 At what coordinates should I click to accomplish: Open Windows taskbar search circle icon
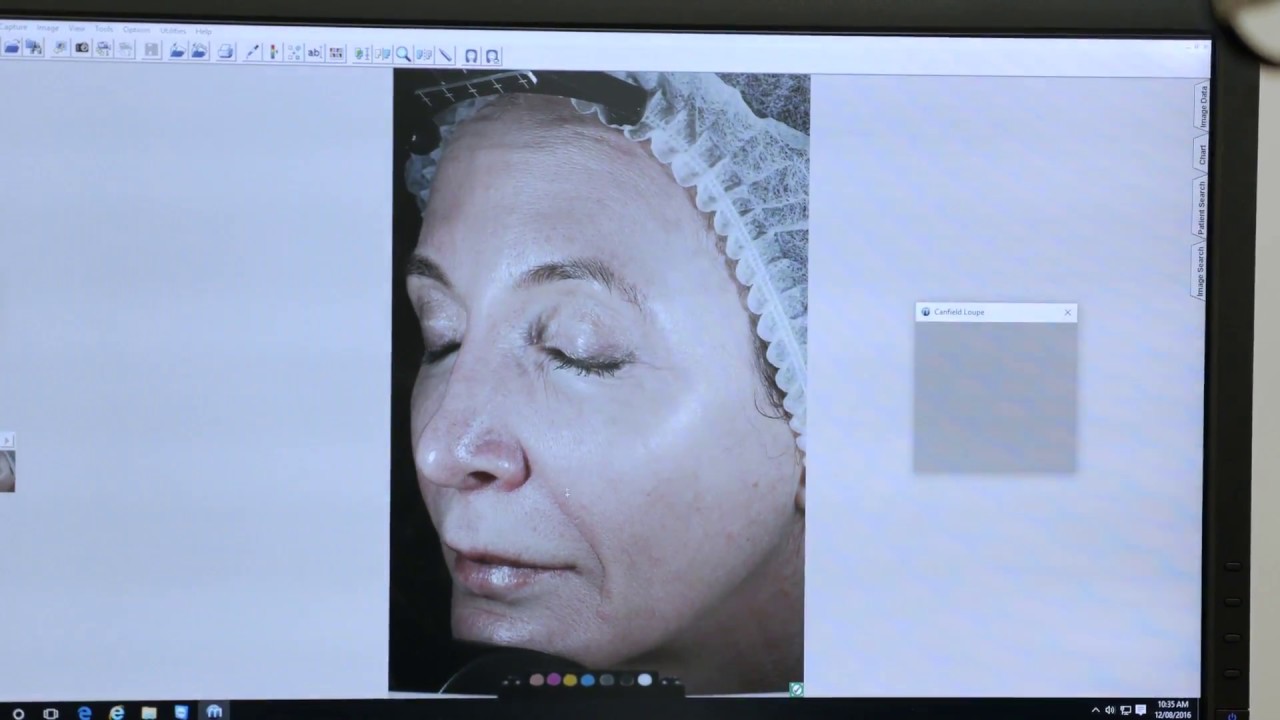18,713
